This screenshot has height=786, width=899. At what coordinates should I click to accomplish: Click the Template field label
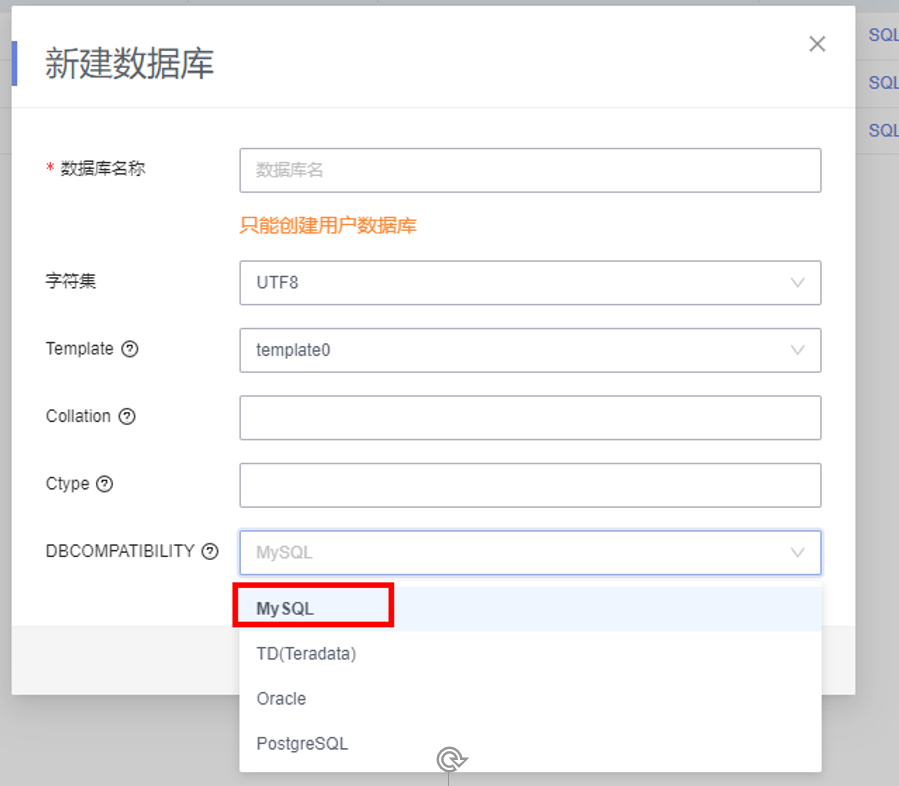pyautogui.click(x=80, y=349)
